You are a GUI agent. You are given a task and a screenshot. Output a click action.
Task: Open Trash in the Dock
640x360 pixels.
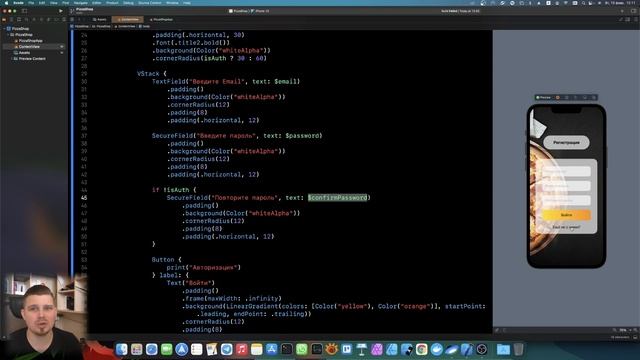pos(518,349)
